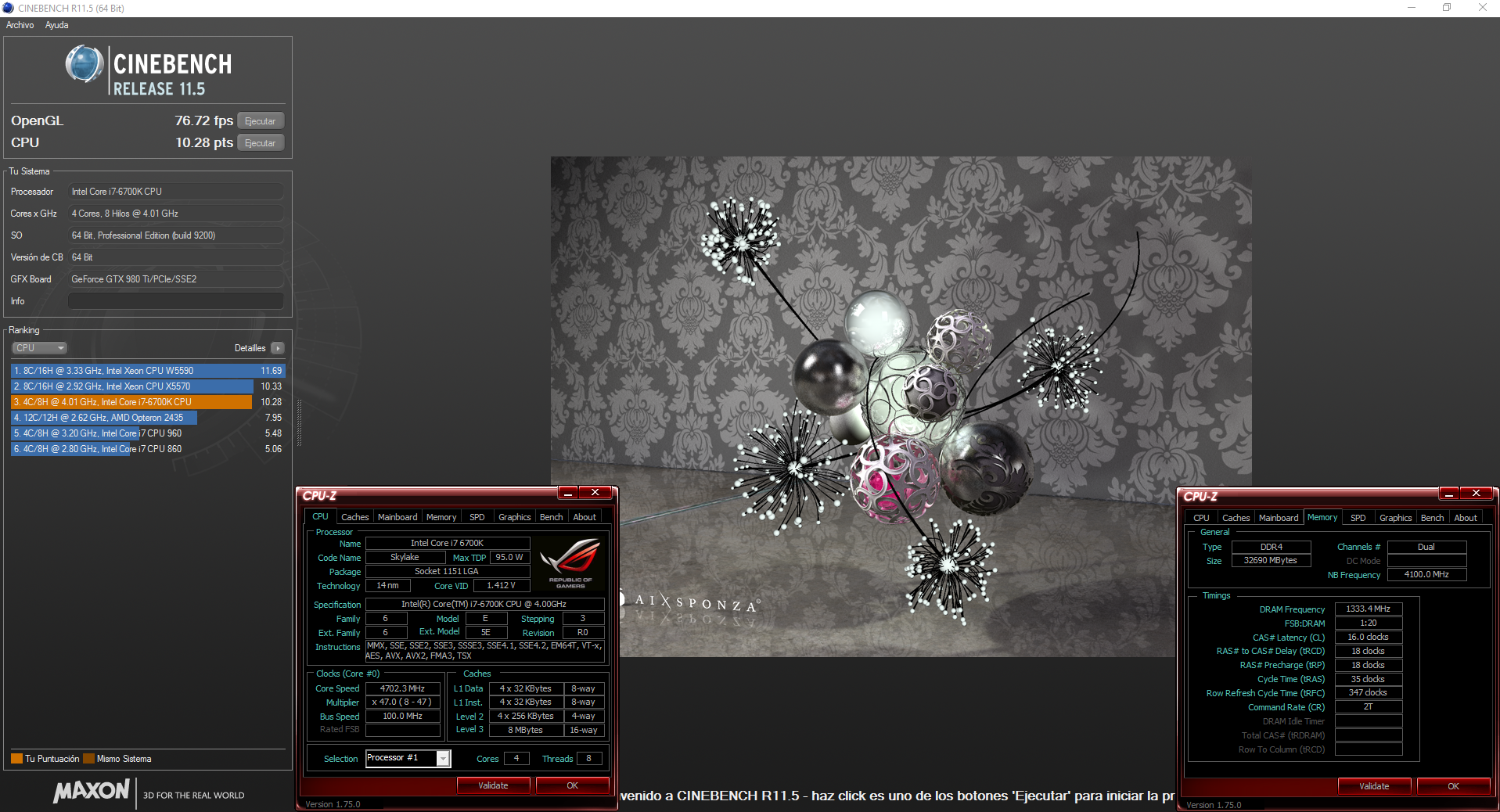Click the GFX Board value GeForce GTX 980 Ti
Viewport: 1500px width, 812px height.
click(x=175, y=279)
